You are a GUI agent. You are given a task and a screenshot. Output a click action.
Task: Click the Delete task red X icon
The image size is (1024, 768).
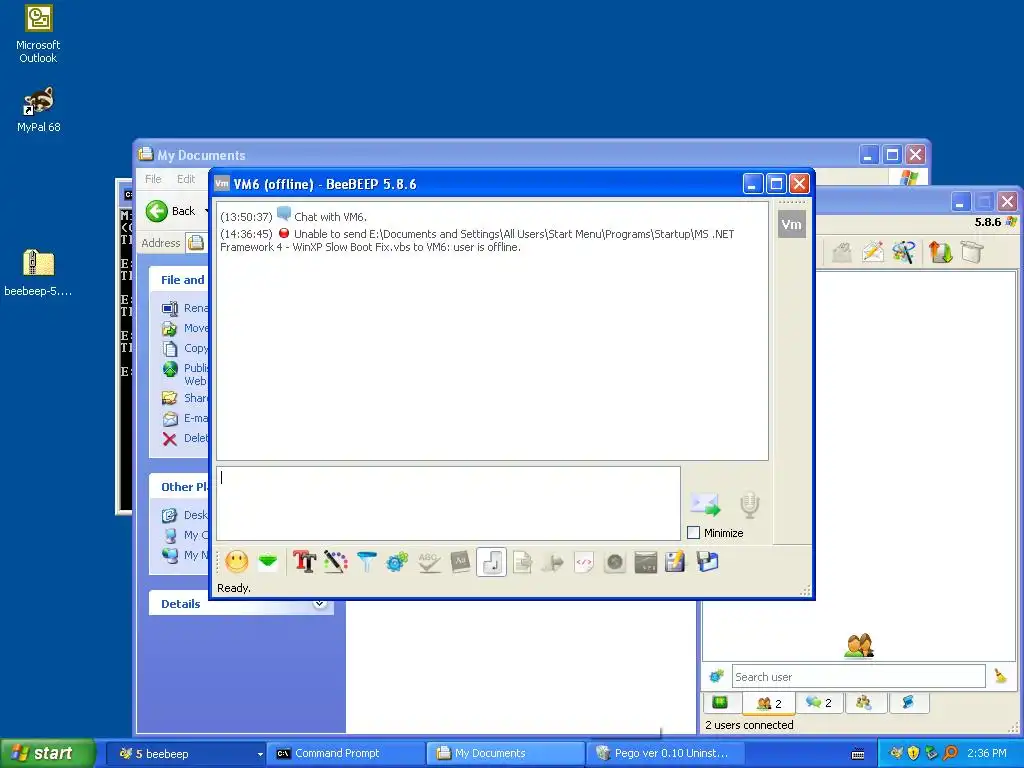170,438
